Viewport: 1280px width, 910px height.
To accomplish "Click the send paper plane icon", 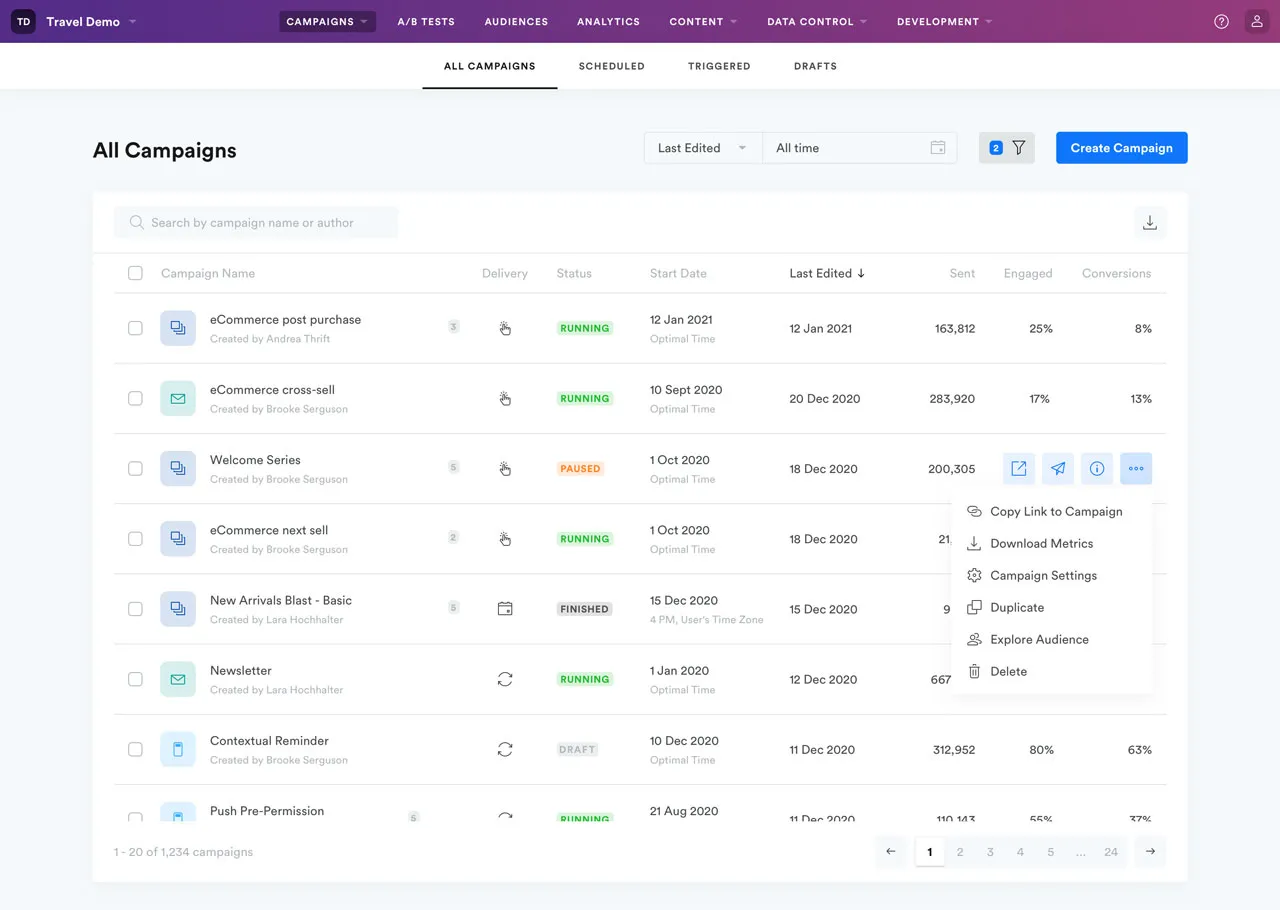I will pyautogui.click(x=1057, y=468).
